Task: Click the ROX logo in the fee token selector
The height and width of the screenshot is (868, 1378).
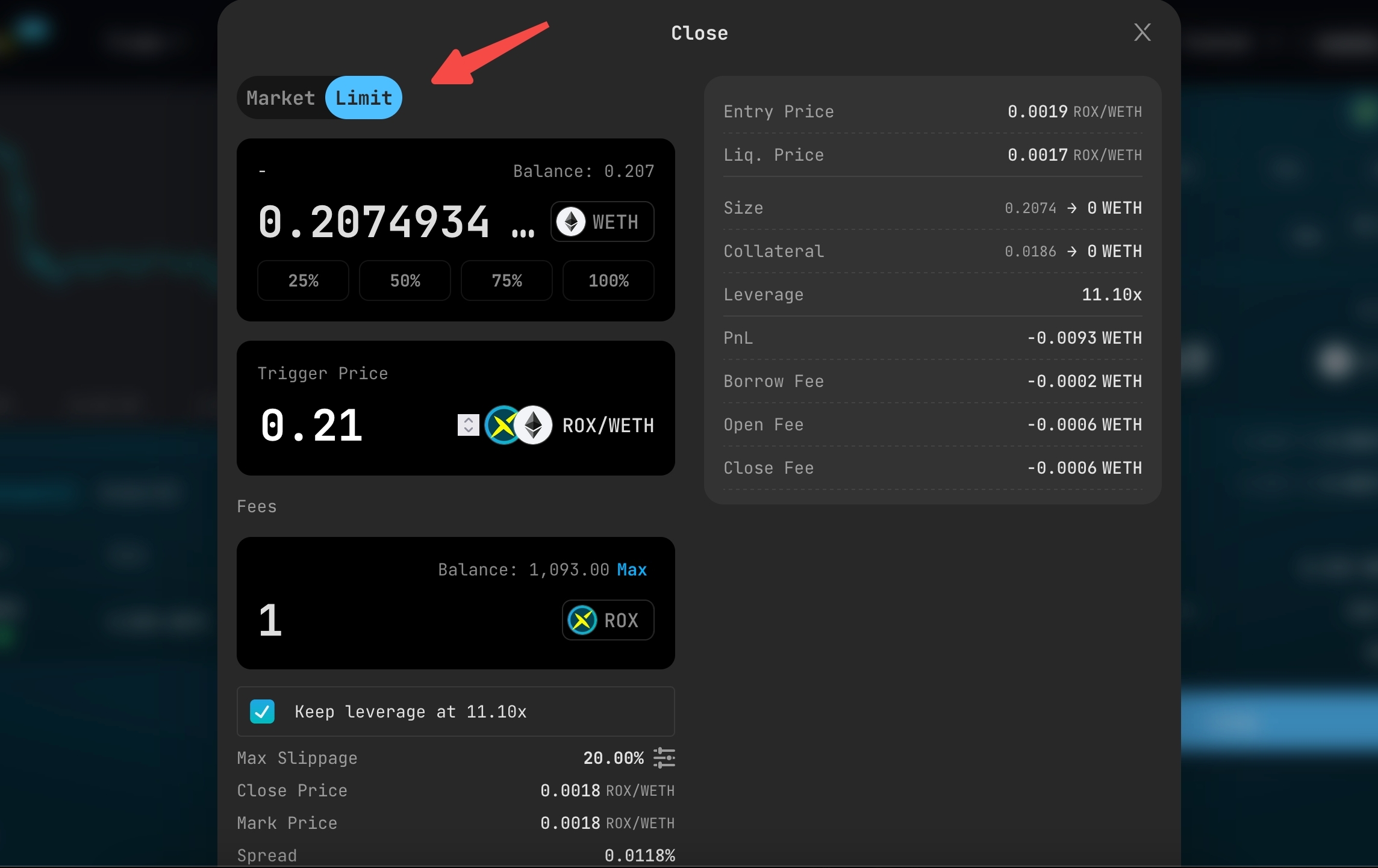Action: 582,620
